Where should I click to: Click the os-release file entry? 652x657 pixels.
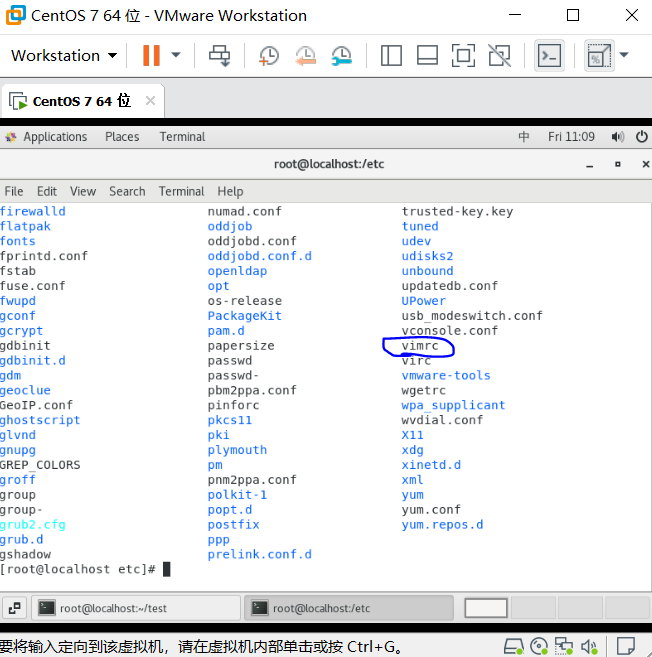click(x=245, y=301)
